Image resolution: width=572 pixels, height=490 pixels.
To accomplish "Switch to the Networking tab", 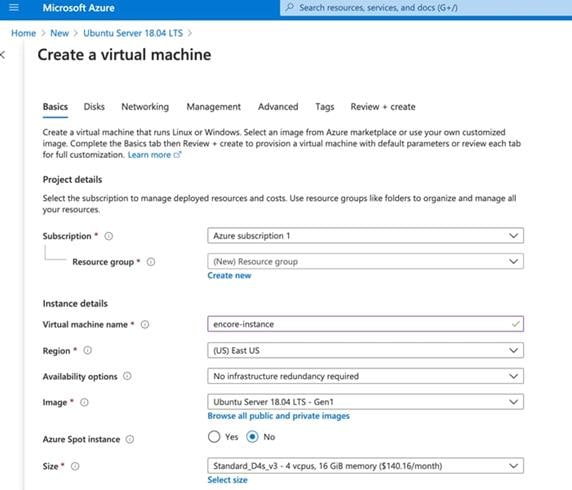I will click(x=145, y=107).
